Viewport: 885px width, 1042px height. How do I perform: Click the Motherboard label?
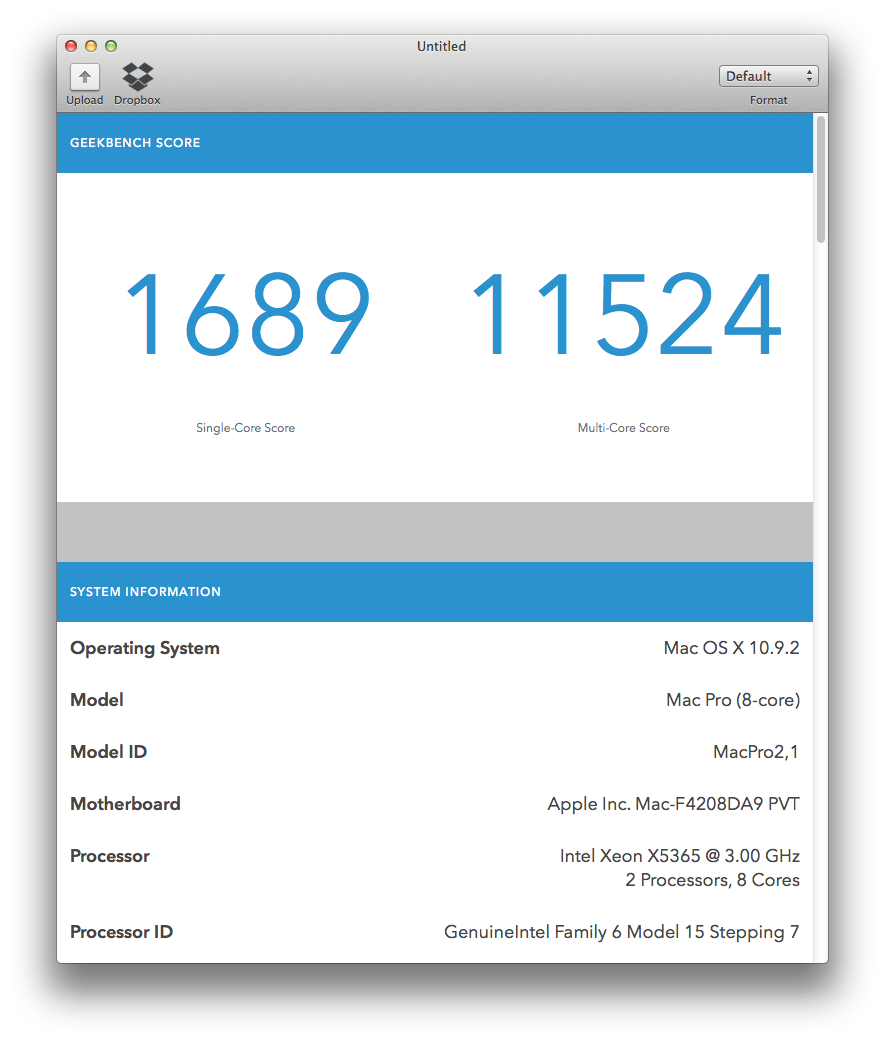pos(126,804)
